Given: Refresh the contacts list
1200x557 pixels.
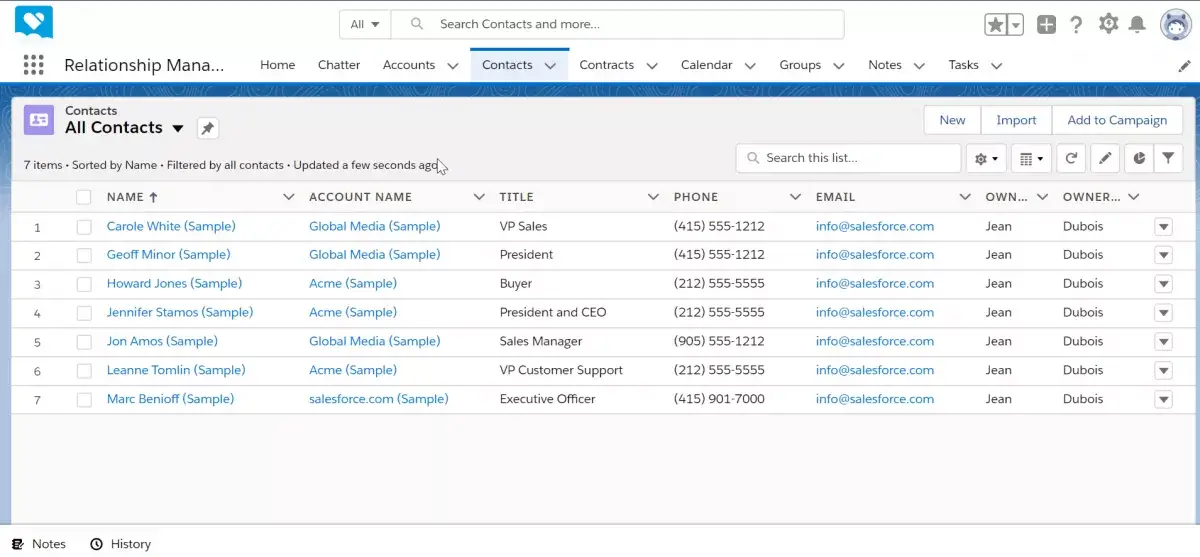Looking at the screenshot, I should pos(1071,158).
